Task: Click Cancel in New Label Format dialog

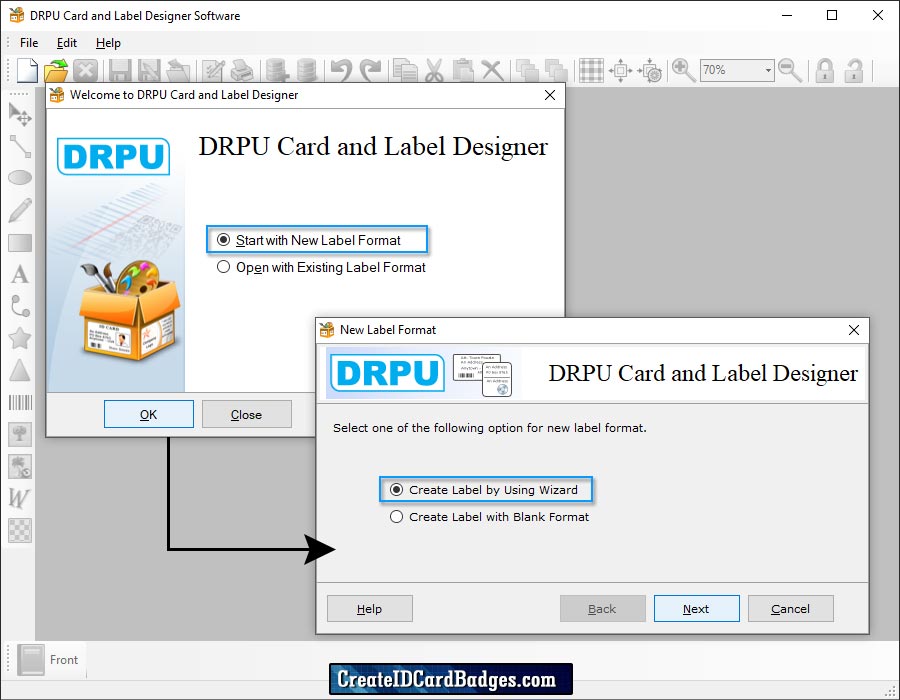Action: tap(790, 609)
